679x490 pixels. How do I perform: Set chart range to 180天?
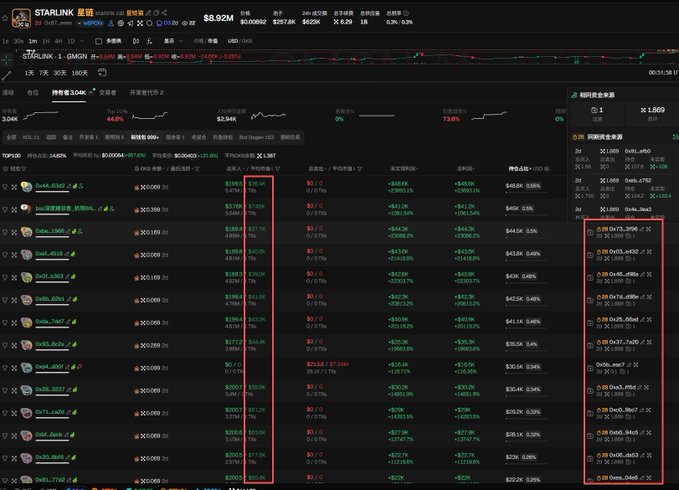click(x=79, y=73)
